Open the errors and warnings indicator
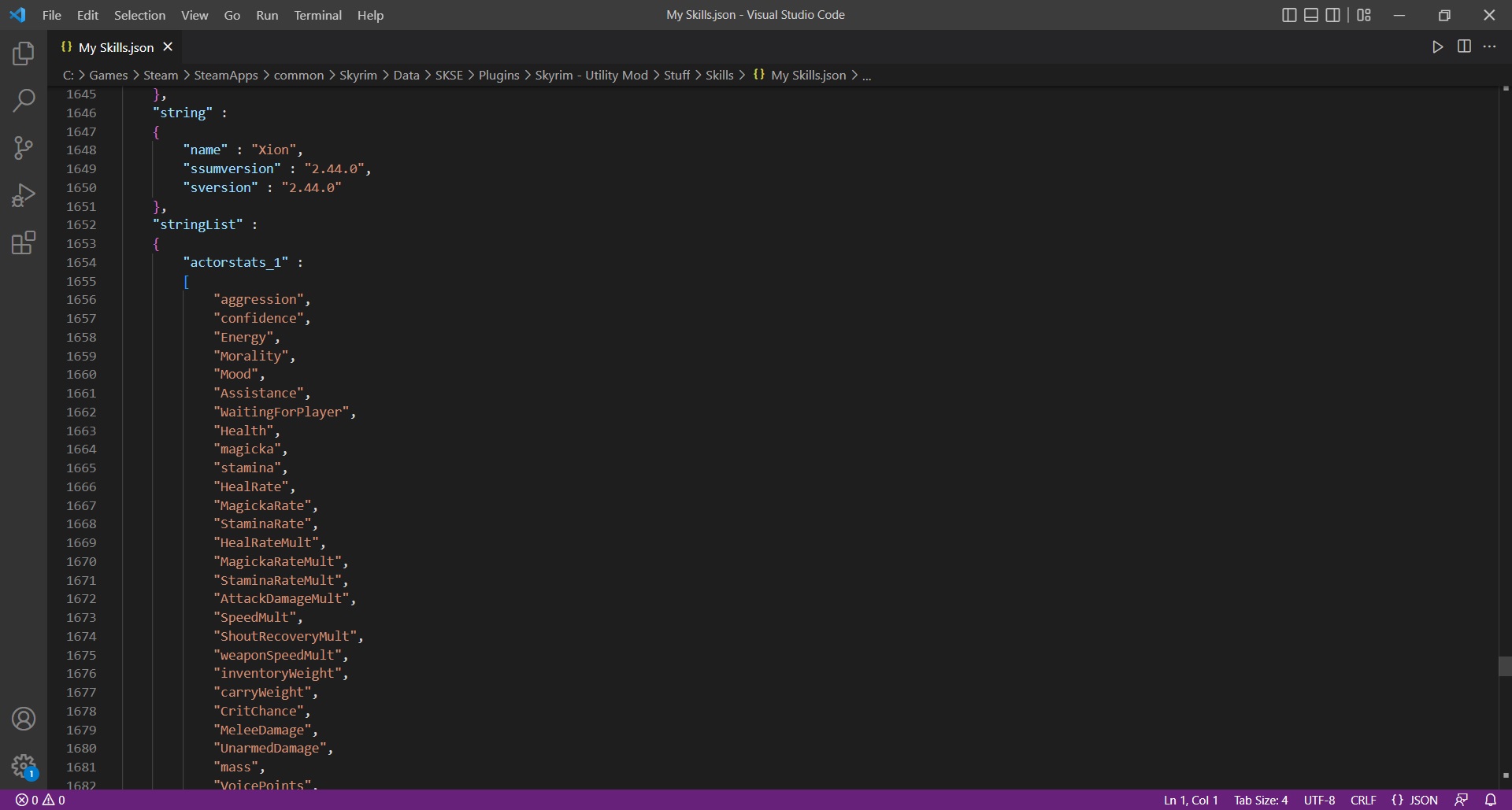The width and height of the screenshot is (1512, 810). (x=41, y=800)
